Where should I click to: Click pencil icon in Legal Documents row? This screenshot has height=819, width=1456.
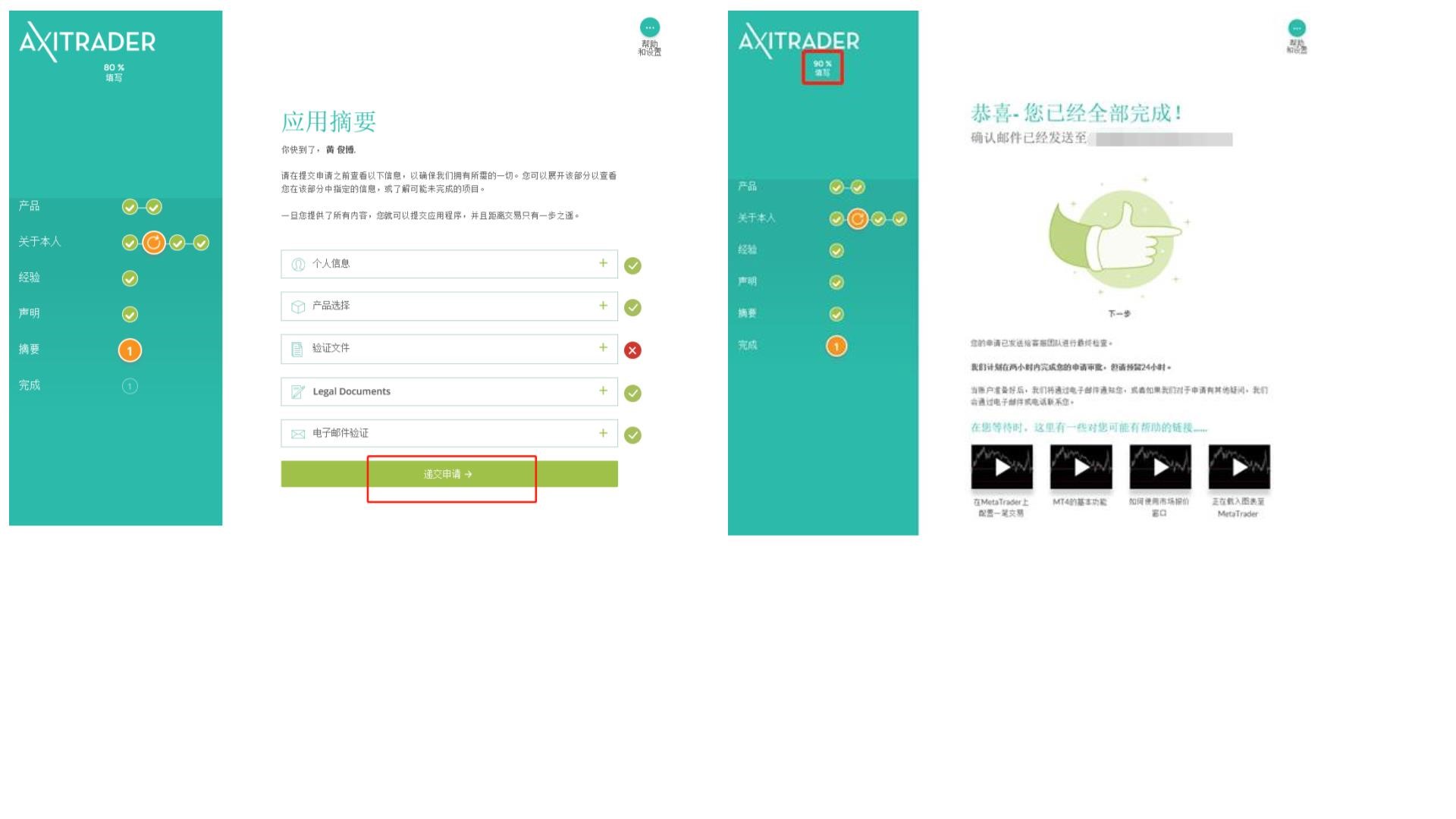pyautogui.click(x=298, y=392)
